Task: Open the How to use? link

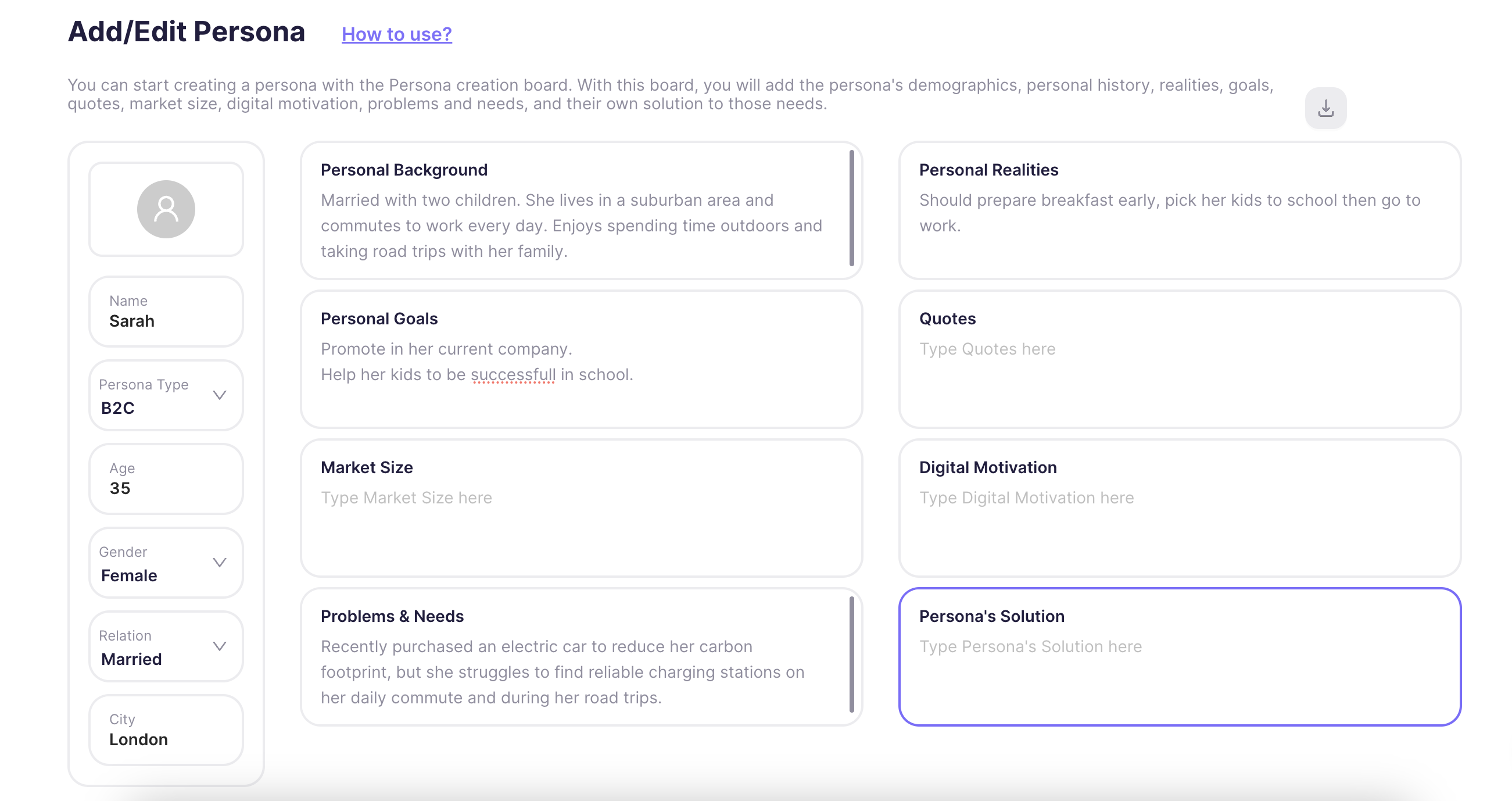Action: [x=396, y=34]
